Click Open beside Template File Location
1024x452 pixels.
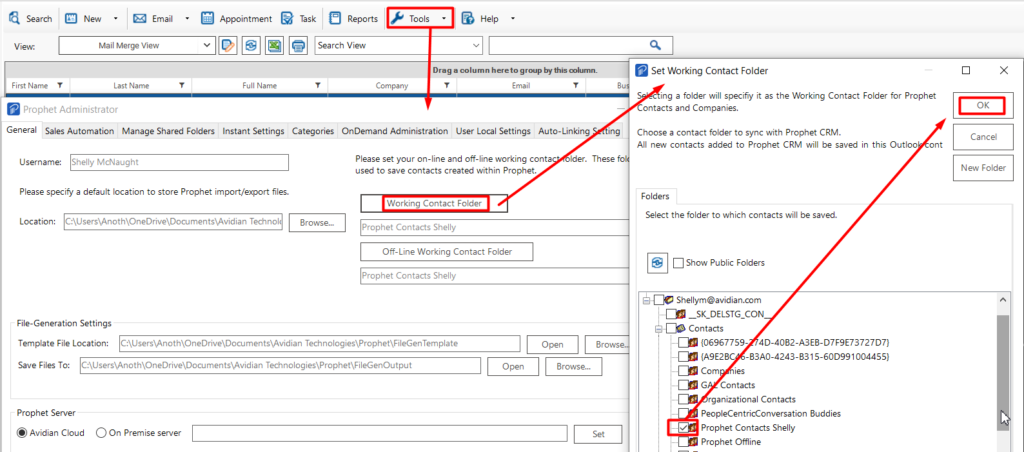[552, 344]
